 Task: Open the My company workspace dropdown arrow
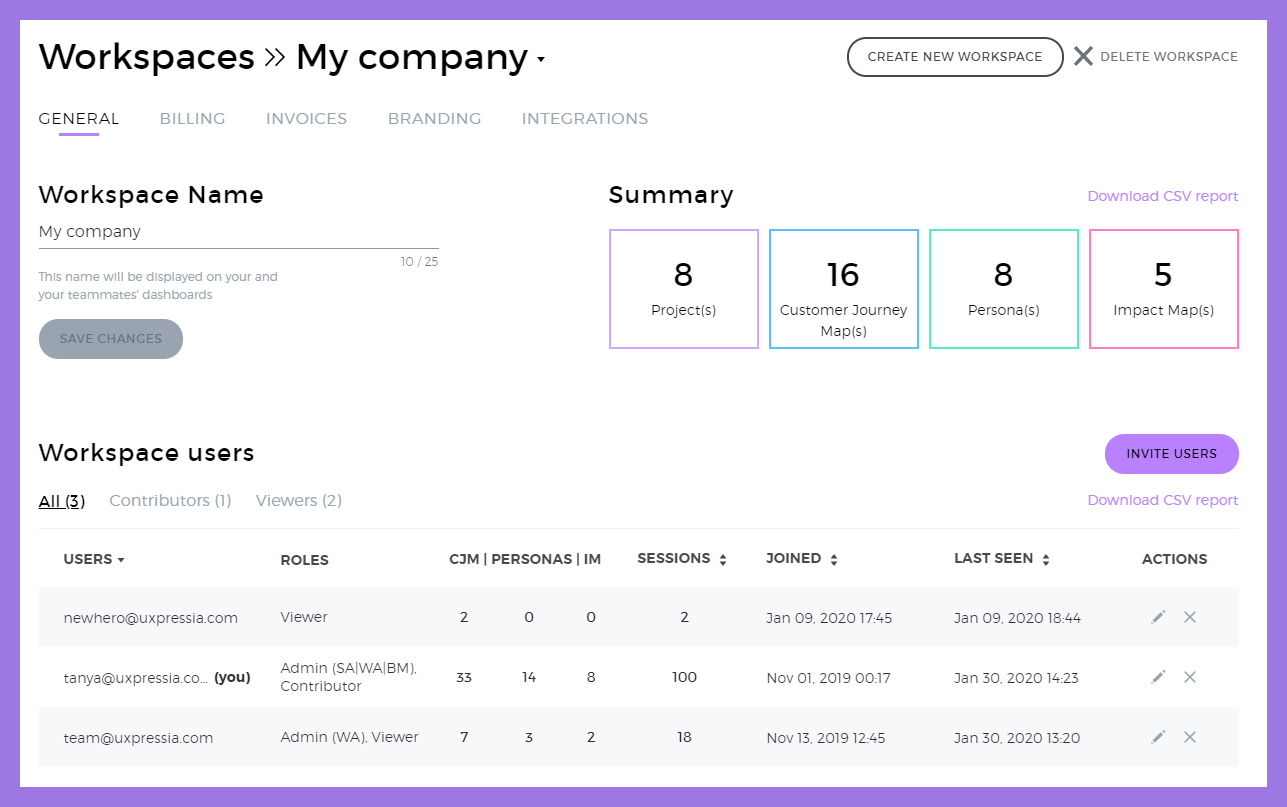click(541, 60)
